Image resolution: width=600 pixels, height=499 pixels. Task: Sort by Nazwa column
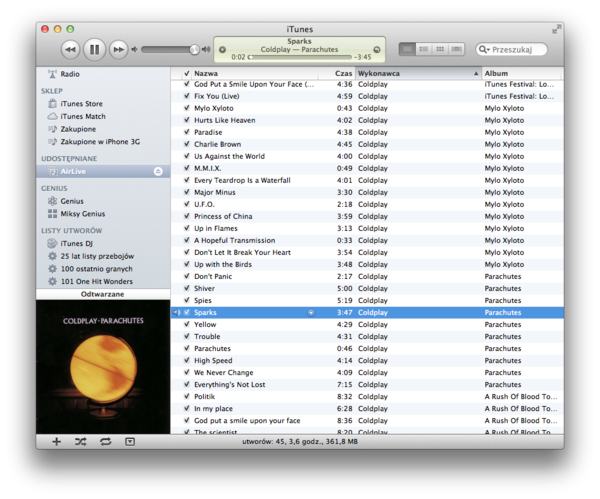(x=256, y=73)
